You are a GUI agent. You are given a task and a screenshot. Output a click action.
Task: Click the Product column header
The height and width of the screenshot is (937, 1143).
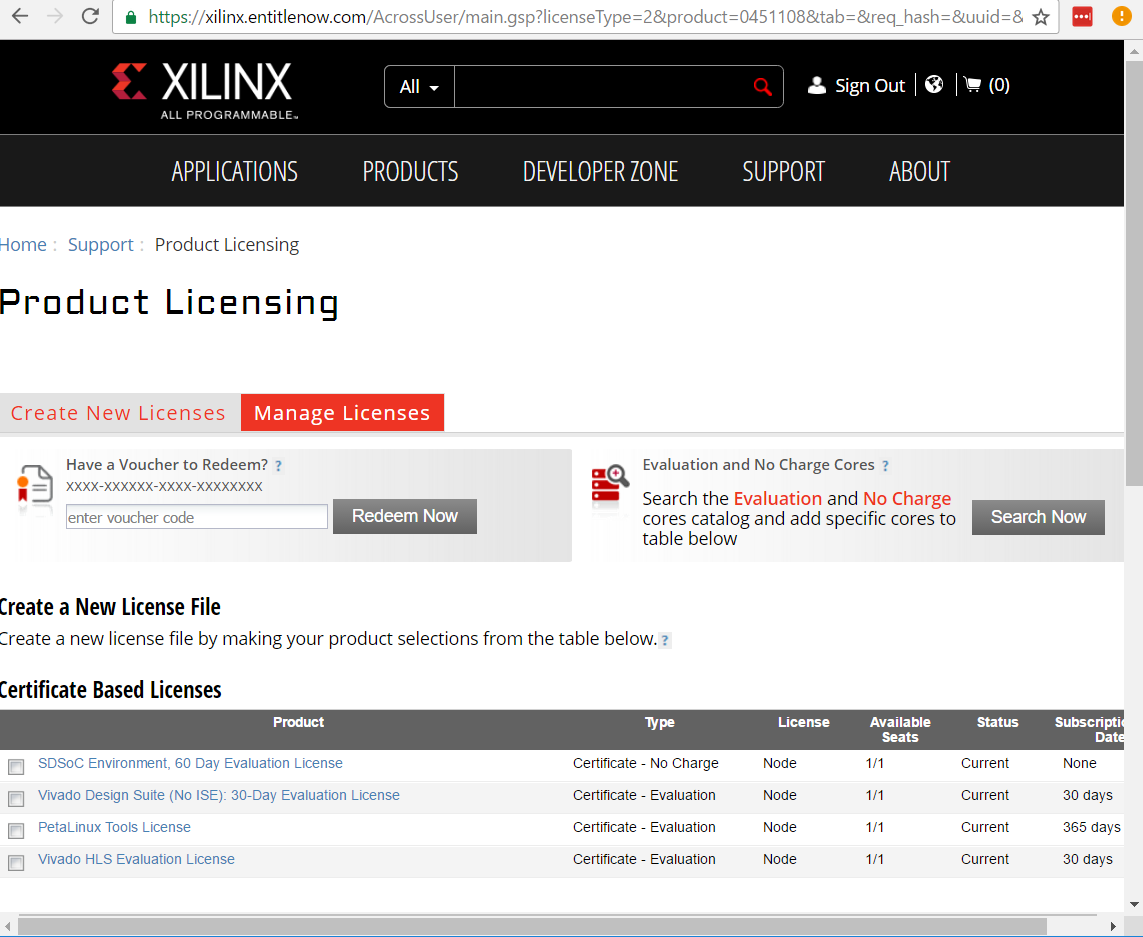[298, 723]
